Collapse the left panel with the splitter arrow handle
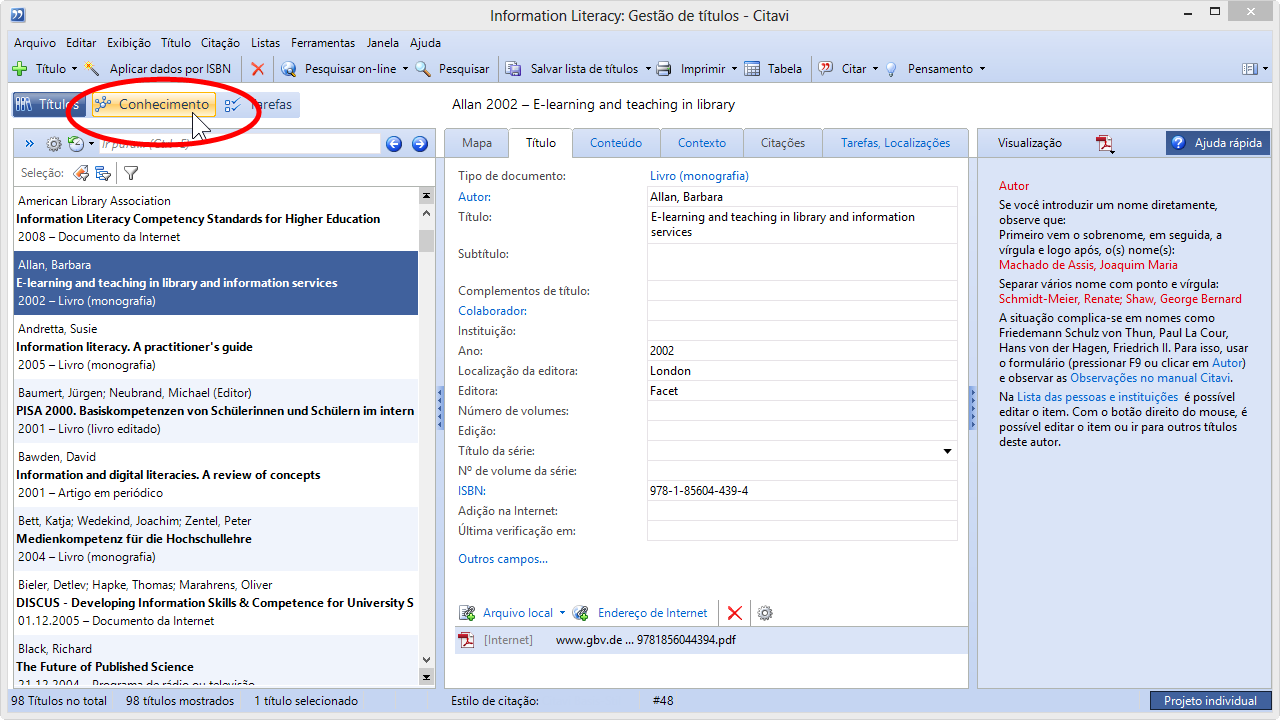Image resolution: width=1280 pixels, height=720 pixels. [440, 410]
